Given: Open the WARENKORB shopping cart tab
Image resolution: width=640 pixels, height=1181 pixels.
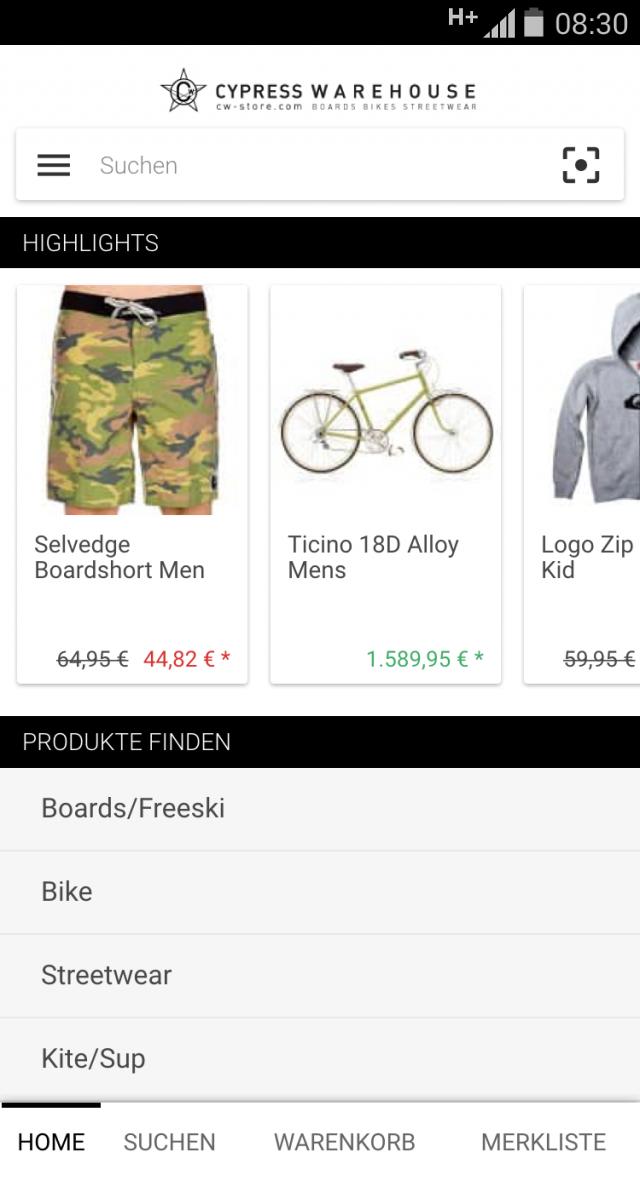Looking at the screenshot, I should click(x=344, y=1141).
